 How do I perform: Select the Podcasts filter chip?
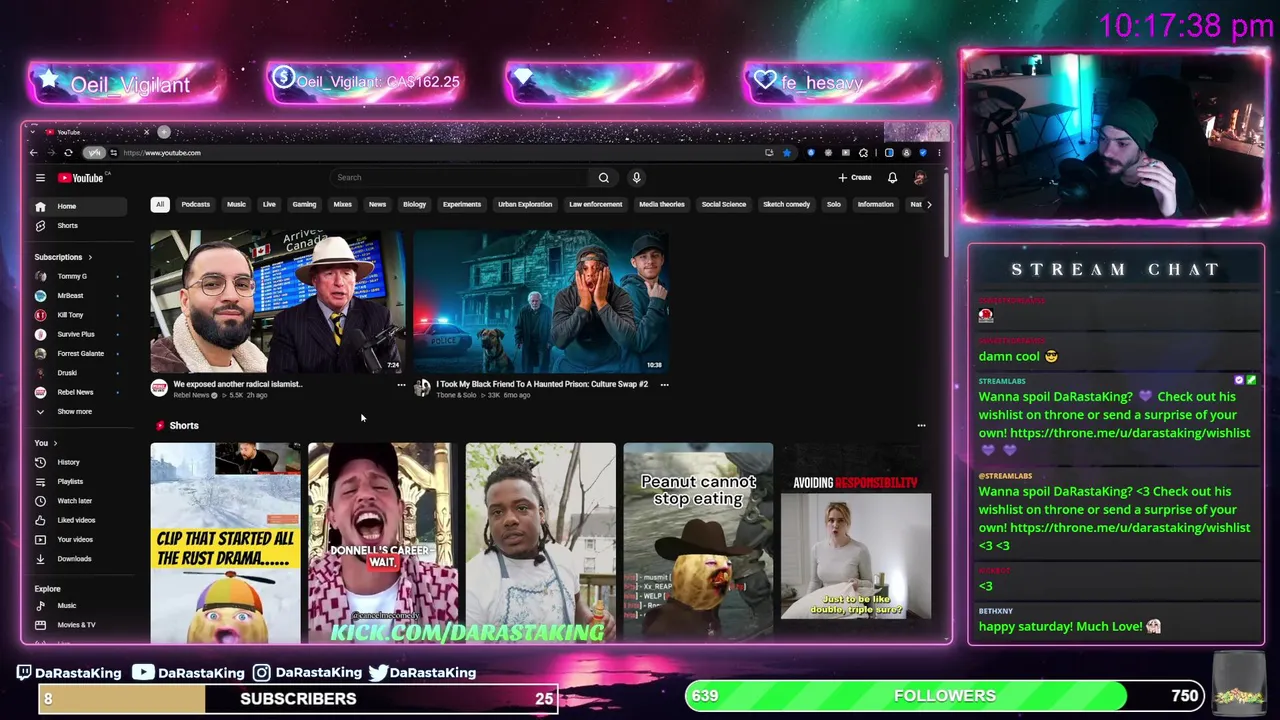click(x=196, y=205)
